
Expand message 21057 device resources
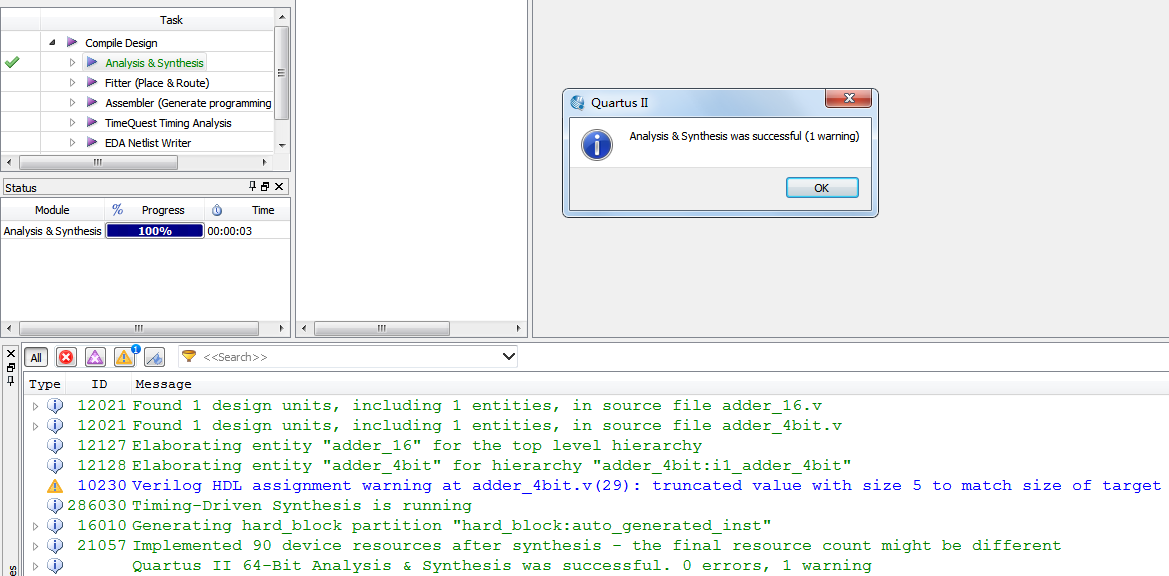click(35, 546)
